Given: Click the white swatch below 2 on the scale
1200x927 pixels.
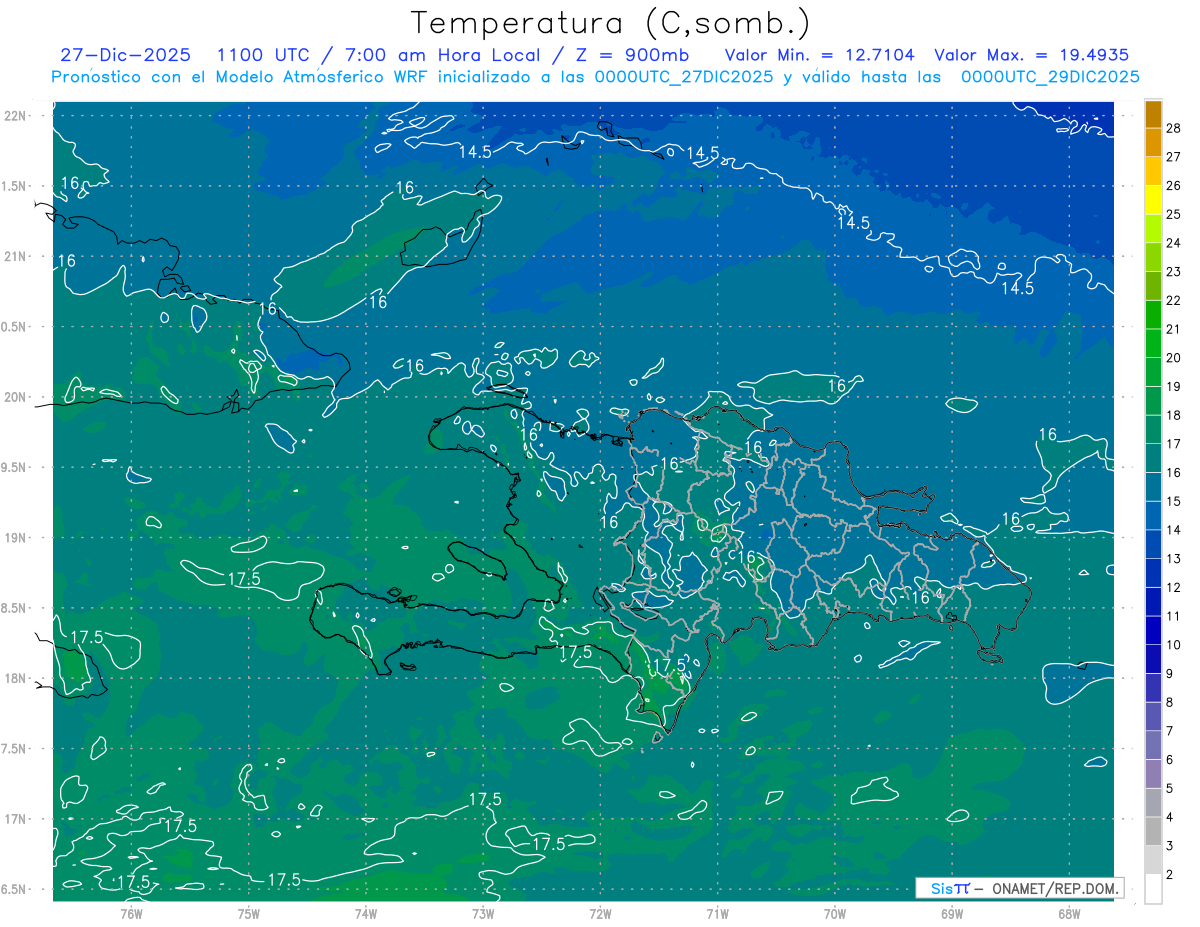Looking at the screenshot, I should click(x=1153, y=889).
